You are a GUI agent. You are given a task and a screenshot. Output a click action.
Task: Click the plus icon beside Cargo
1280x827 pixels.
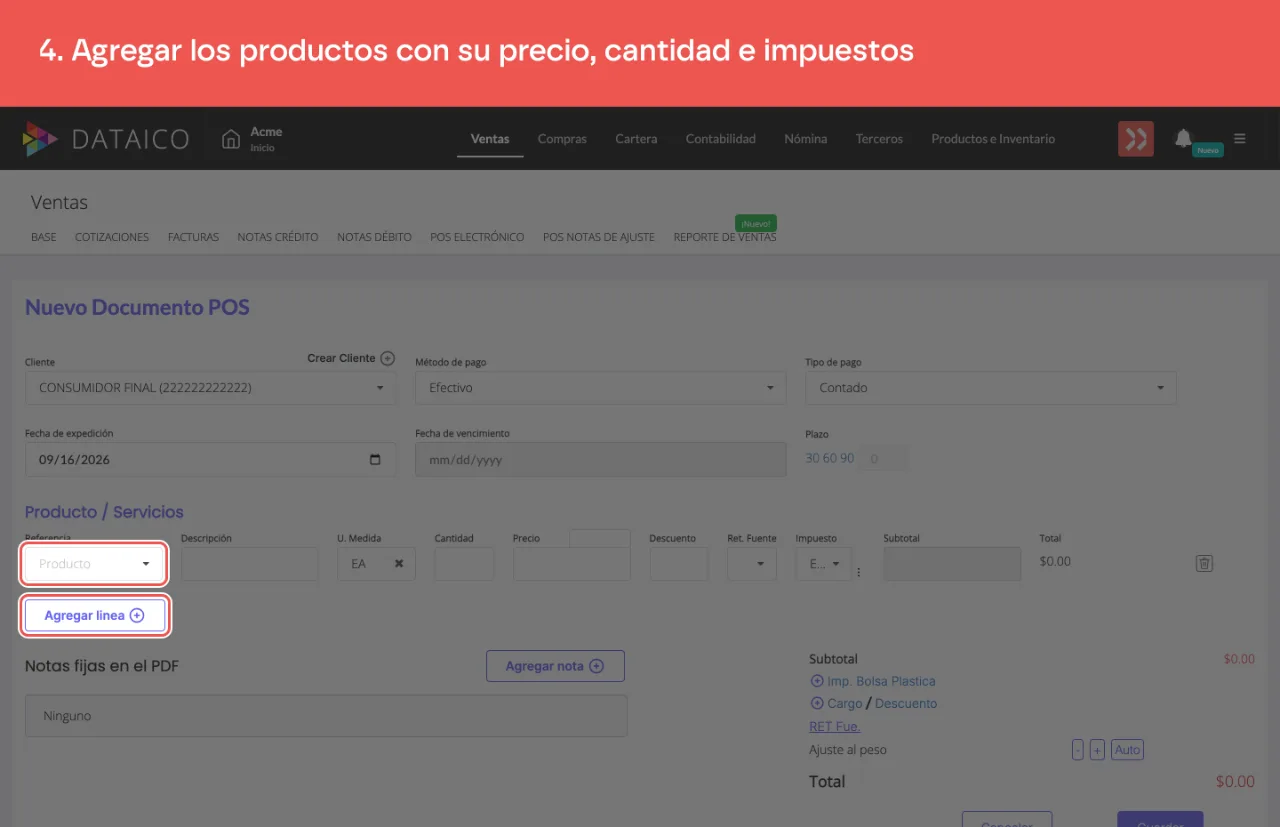point(816,703)
